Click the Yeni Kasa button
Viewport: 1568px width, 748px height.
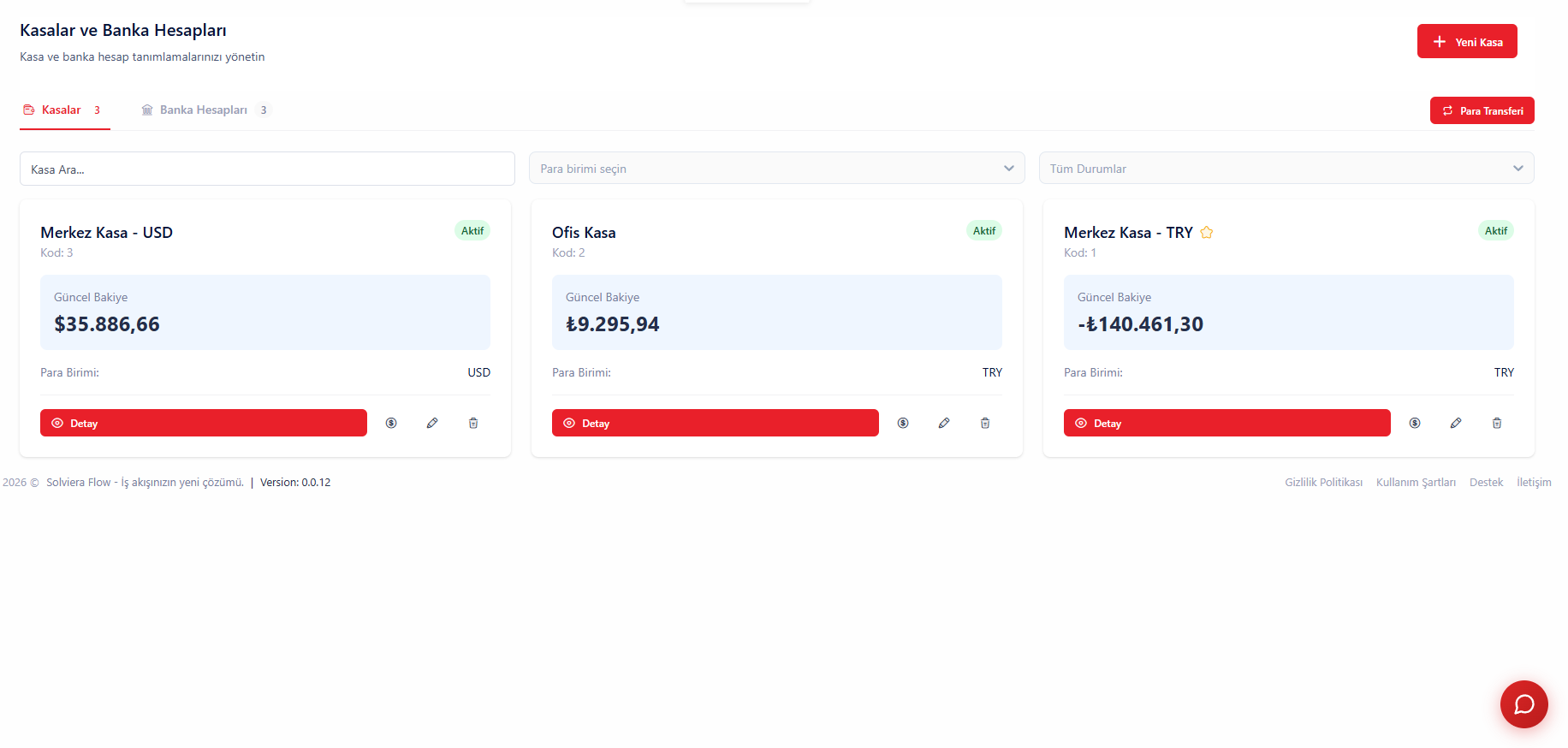[x=1467, y=42]
